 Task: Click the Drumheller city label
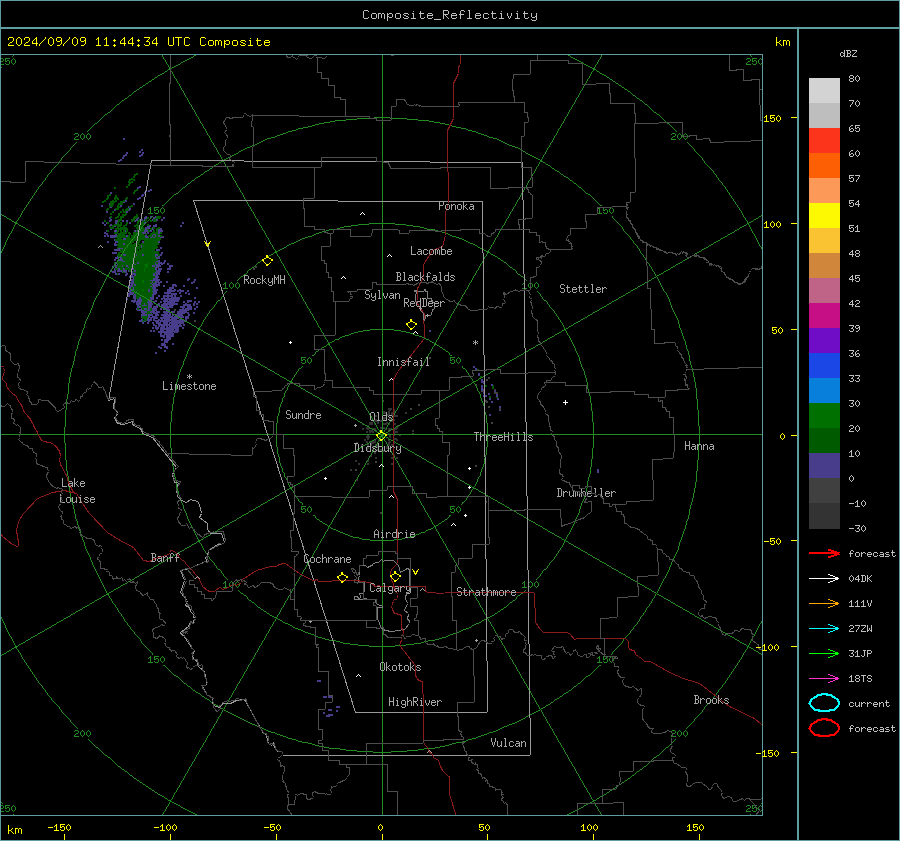(586, 493)
